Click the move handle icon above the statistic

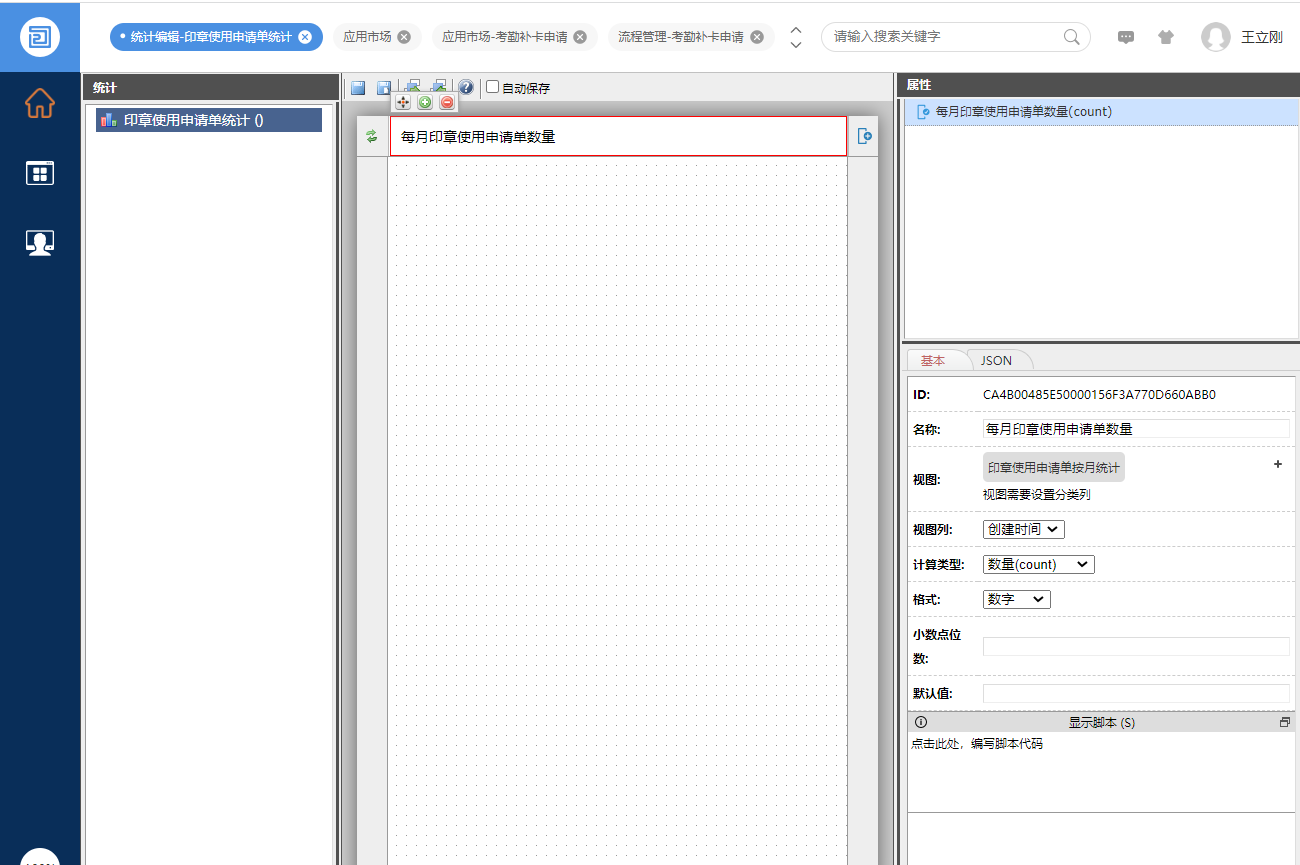403,102
